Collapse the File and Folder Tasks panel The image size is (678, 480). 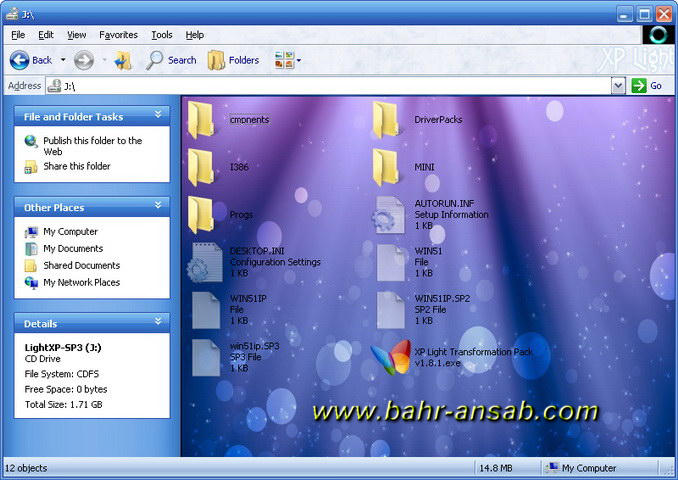point(158,114)
